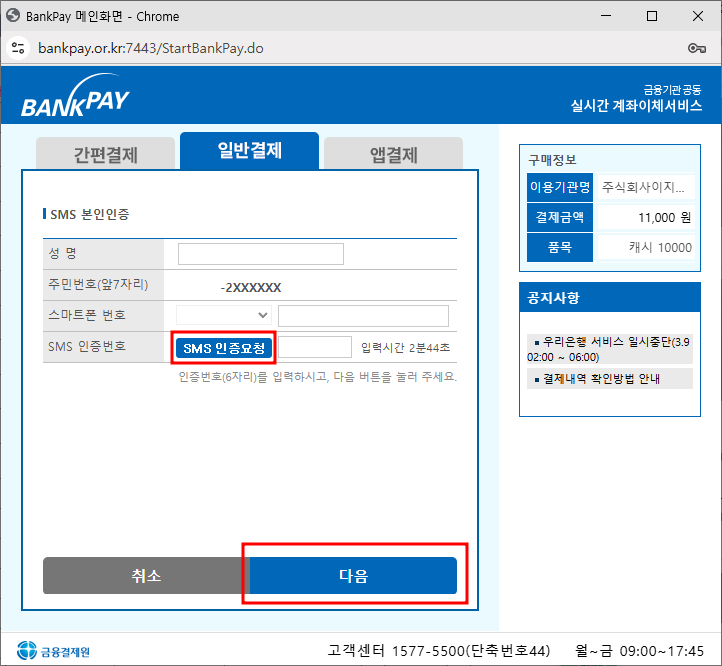Click the SMS 인증번호 code input box
This screenshot has height=666, width=722.
point(315,347)
